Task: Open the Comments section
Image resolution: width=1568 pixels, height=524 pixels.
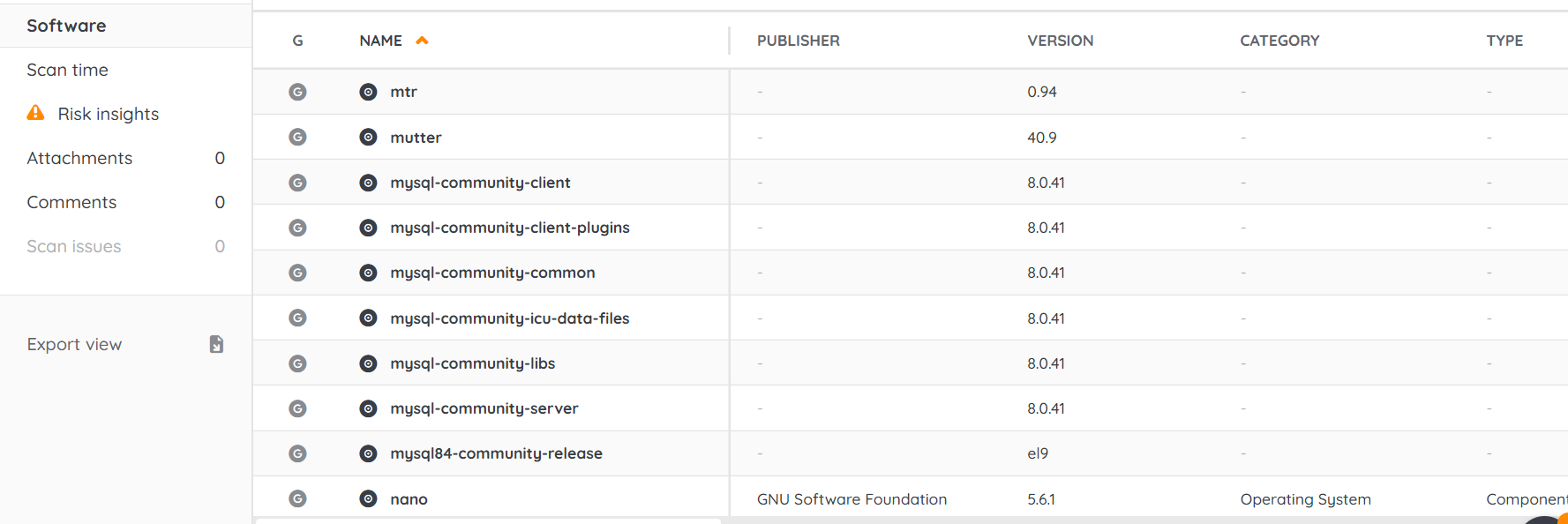Action: pos(125,202)
